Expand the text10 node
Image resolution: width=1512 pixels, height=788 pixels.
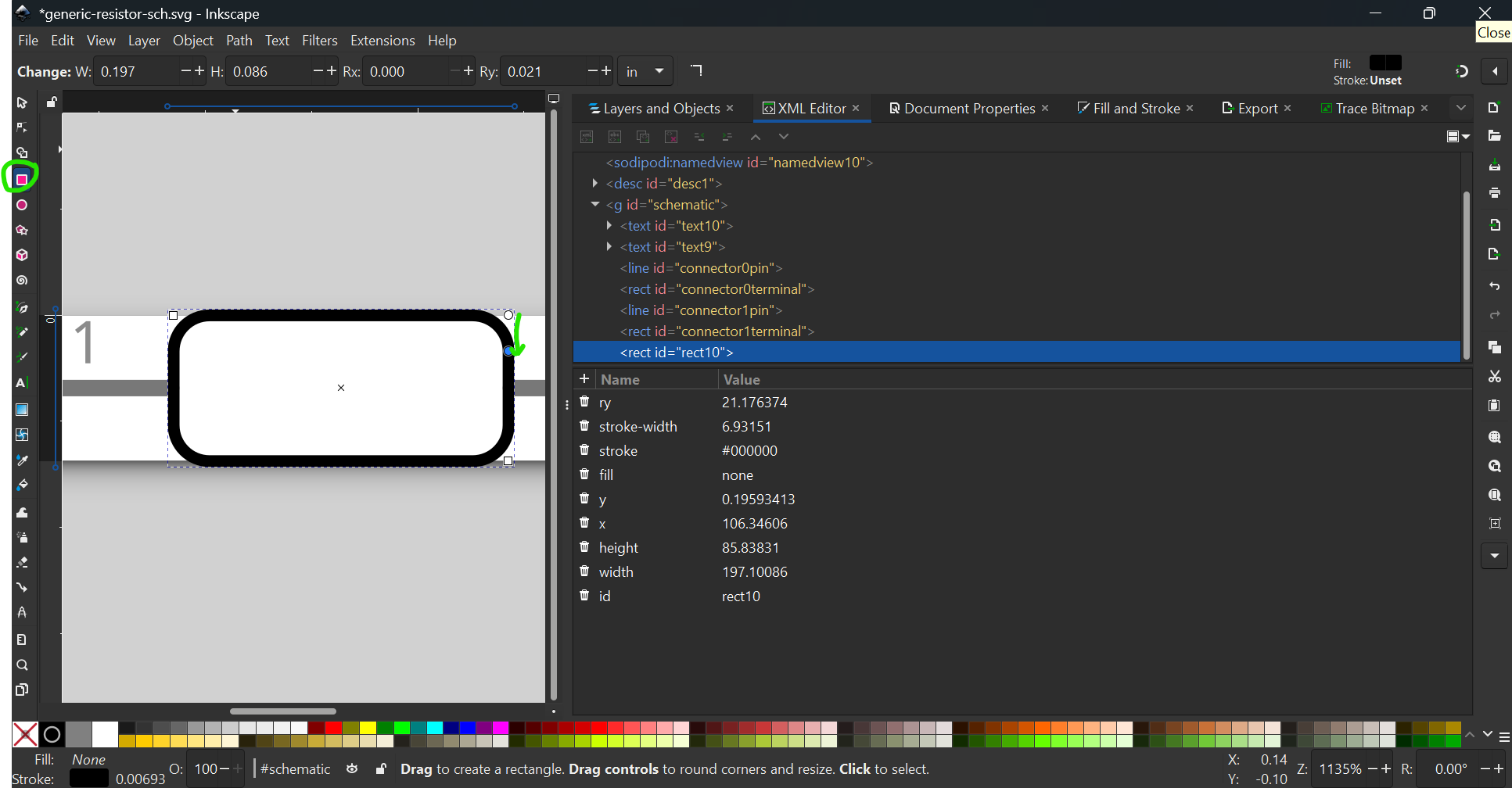tap(609, 226)
